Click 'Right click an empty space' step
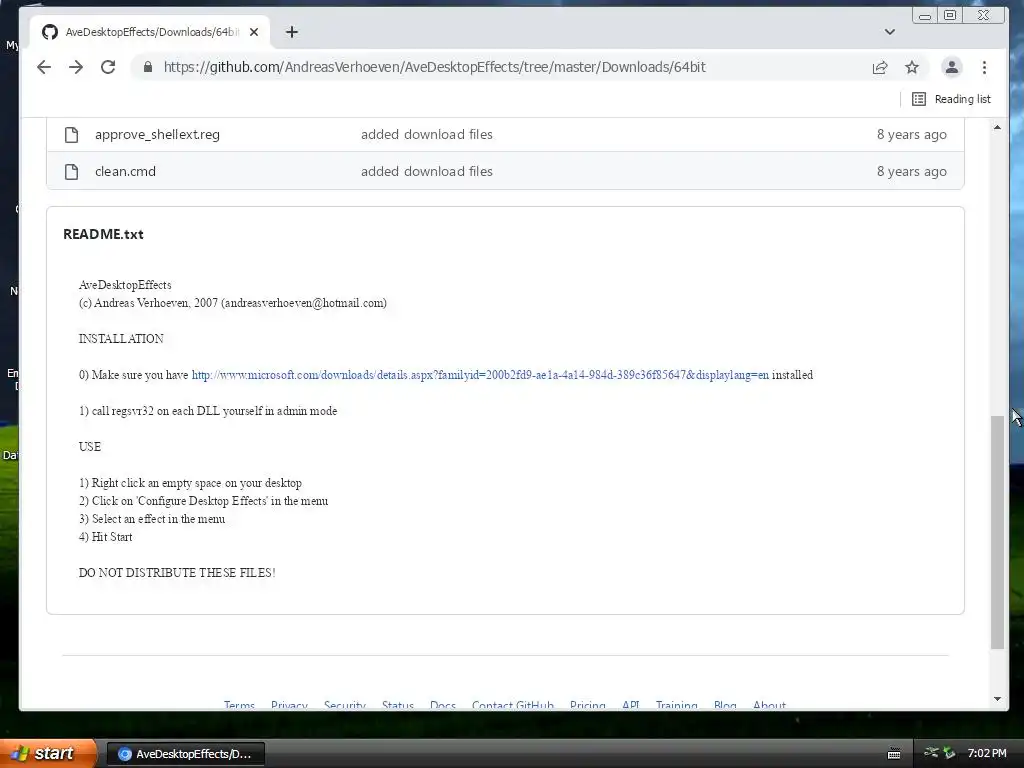1024x768 pixels. tap(190, 483)
